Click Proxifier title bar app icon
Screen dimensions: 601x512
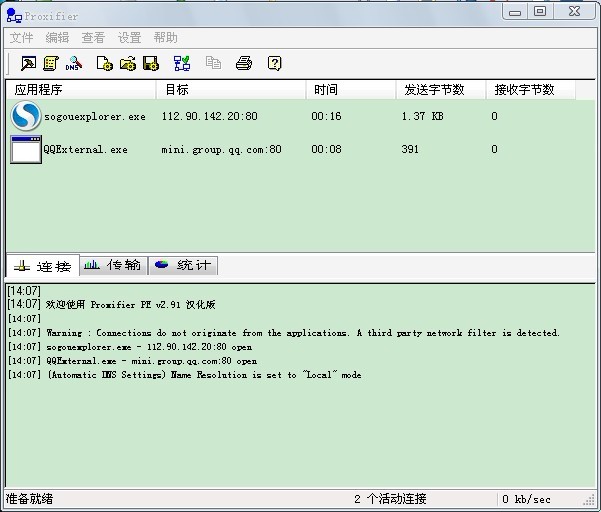[x=14, y=16]
